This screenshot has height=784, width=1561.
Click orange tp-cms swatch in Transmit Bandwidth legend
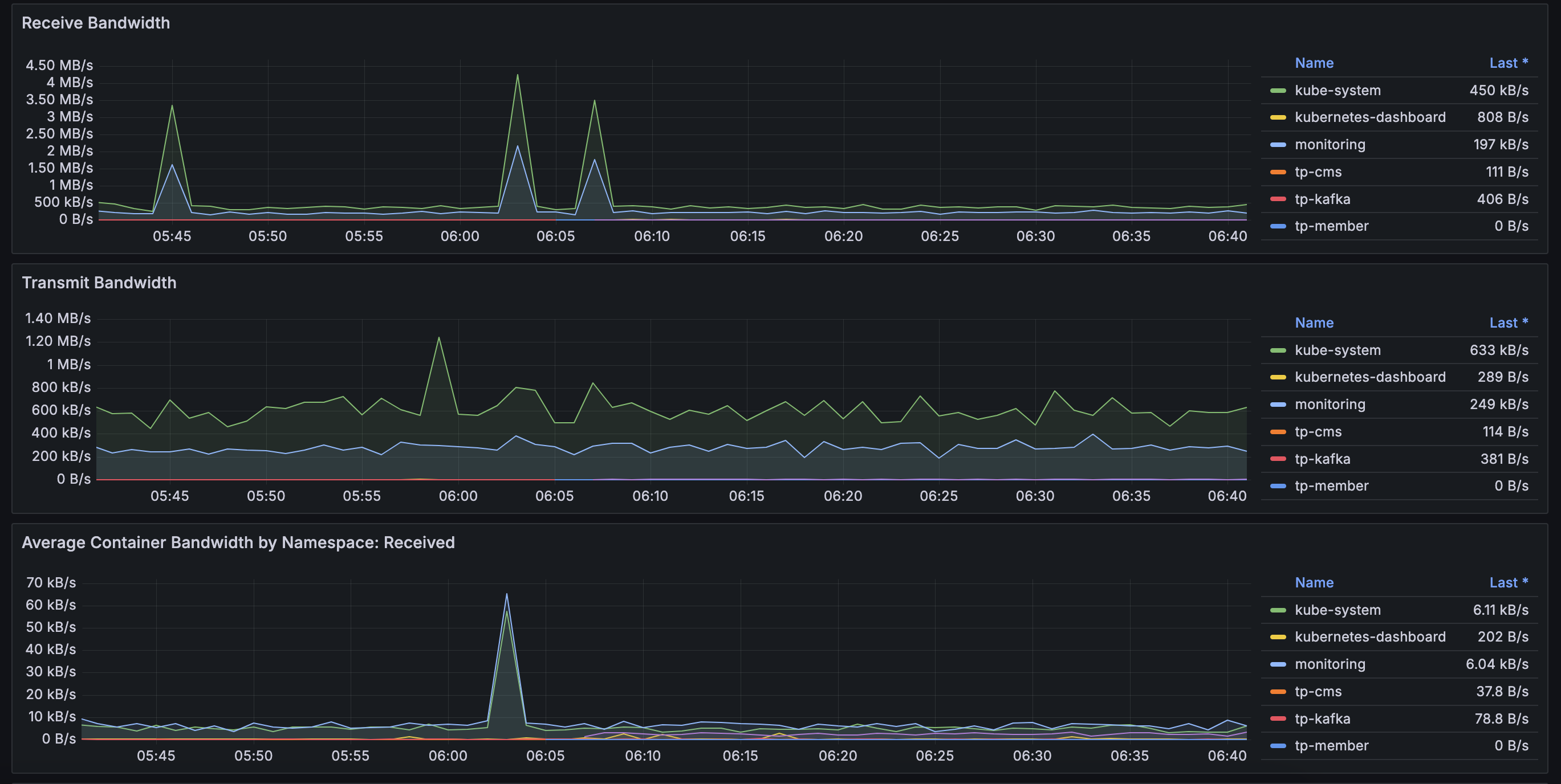[x=1278, y=432]
